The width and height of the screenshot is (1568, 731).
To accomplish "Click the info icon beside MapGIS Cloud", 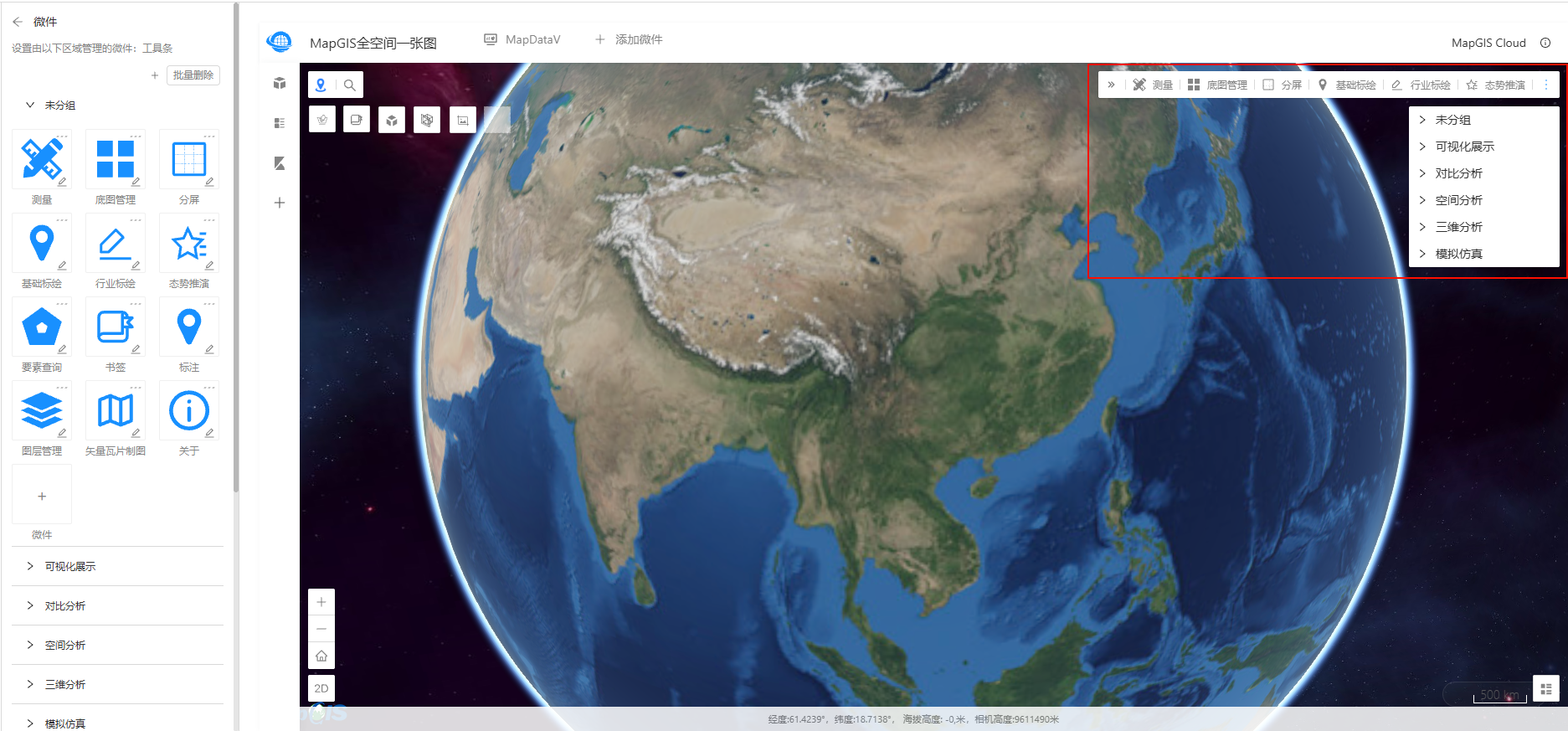I will pos(1545,43).
